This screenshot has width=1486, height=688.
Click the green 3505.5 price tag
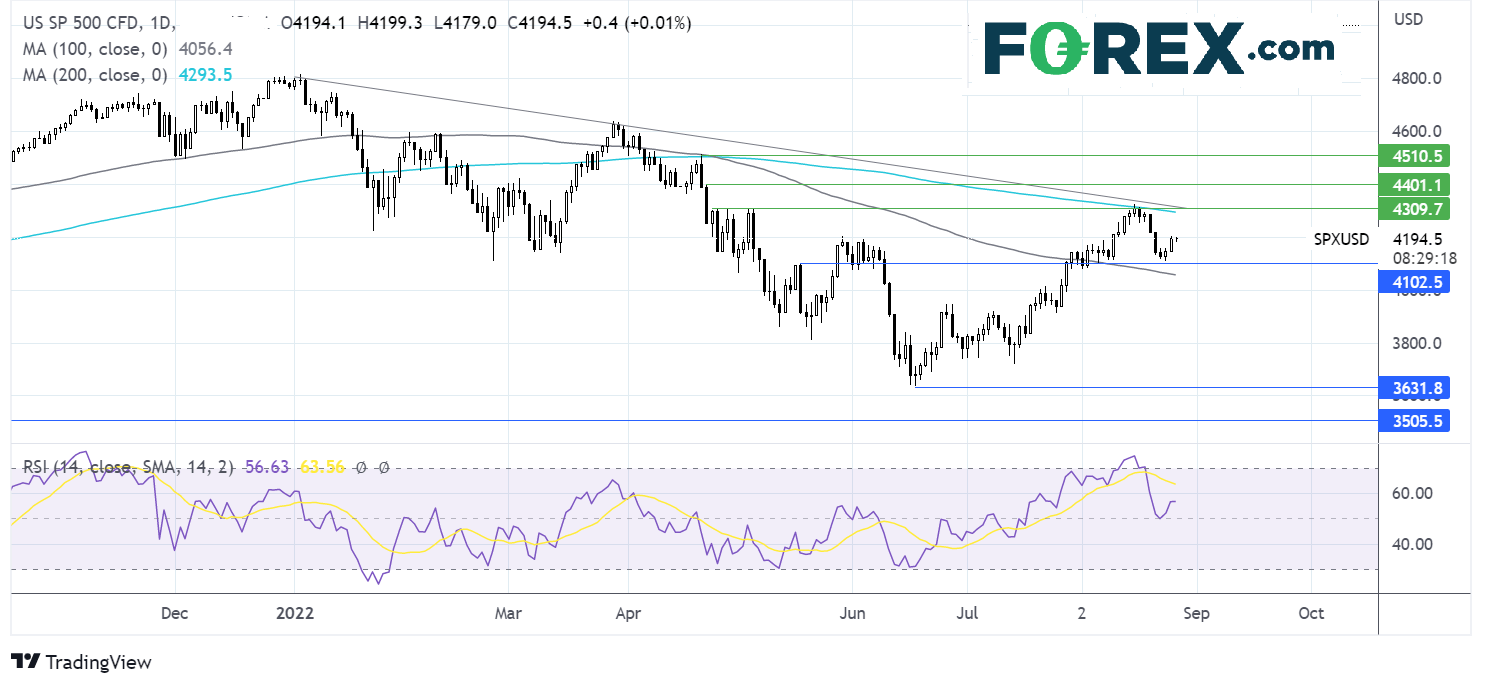pos(1415,421)
